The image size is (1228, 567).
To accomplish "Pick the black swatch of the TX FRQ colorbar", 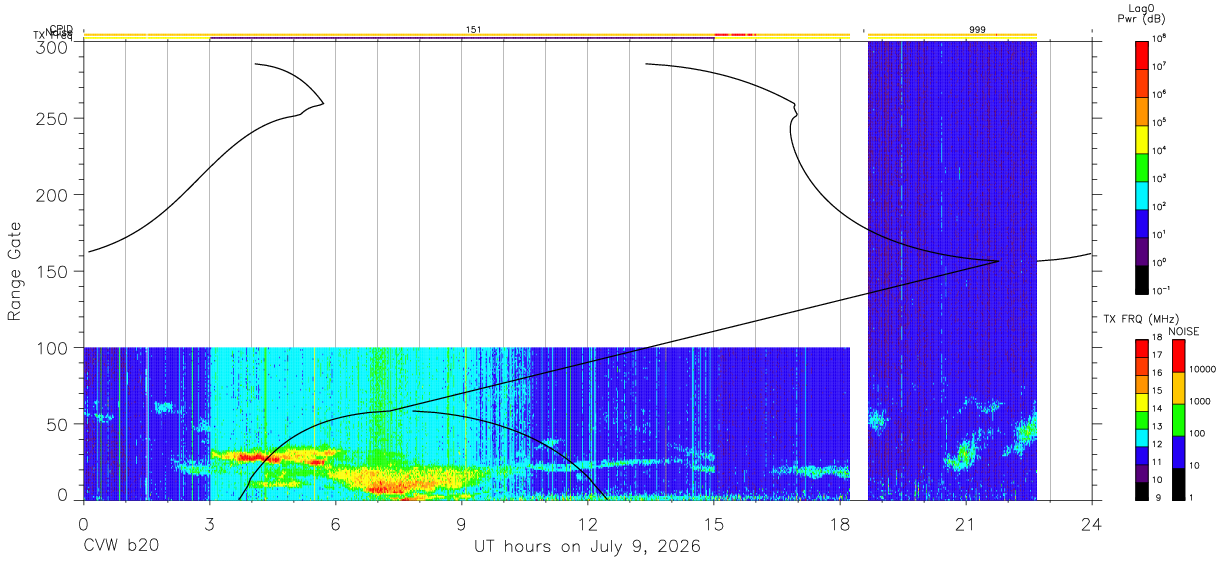I will click(x=1142, y=491).
